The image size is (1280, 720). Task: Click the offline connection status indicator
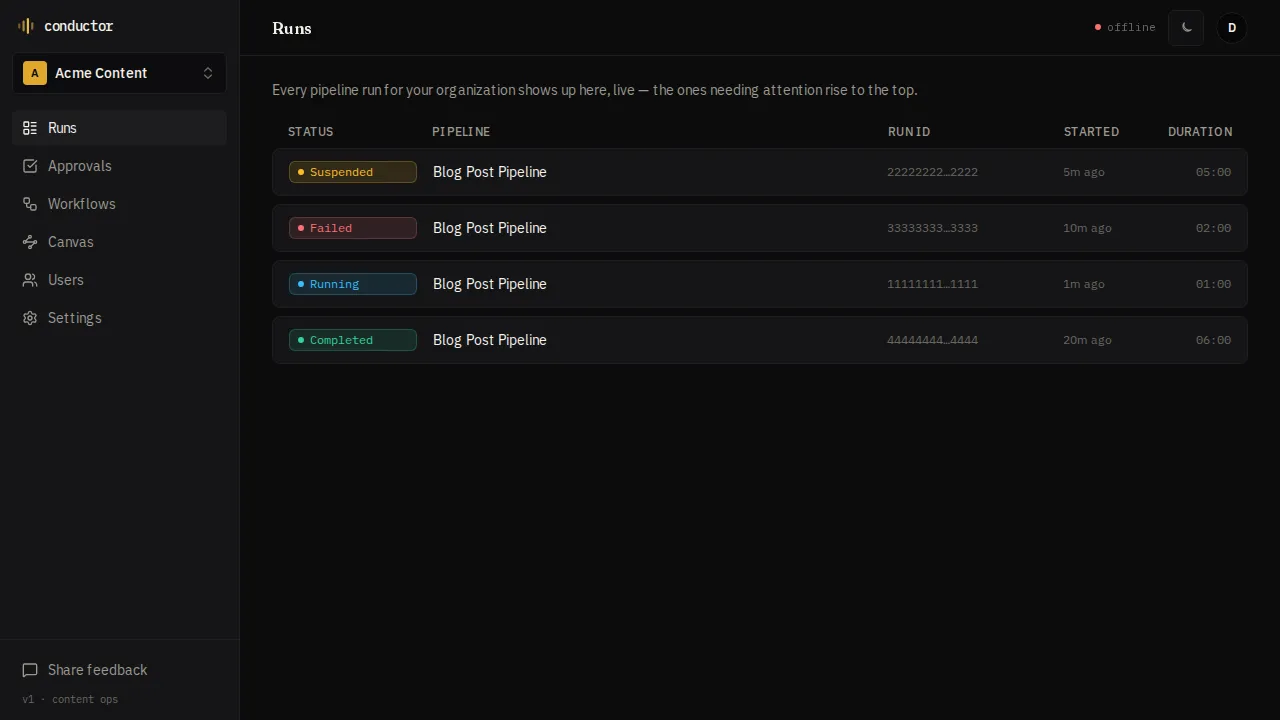click(x=1125, y=28)
